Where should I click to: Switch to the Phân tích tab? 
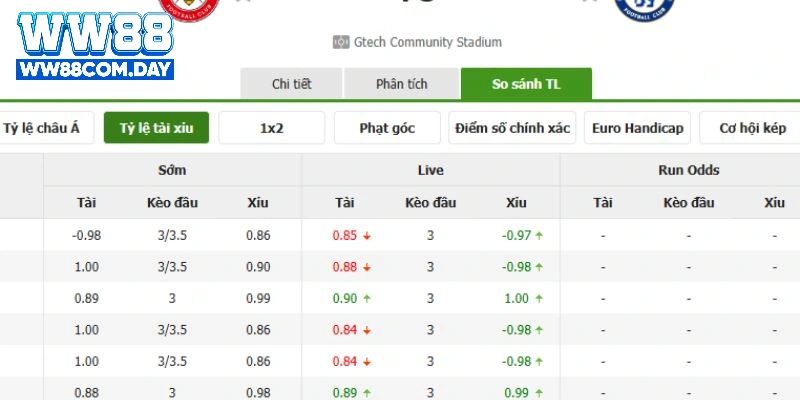(401, 84)
